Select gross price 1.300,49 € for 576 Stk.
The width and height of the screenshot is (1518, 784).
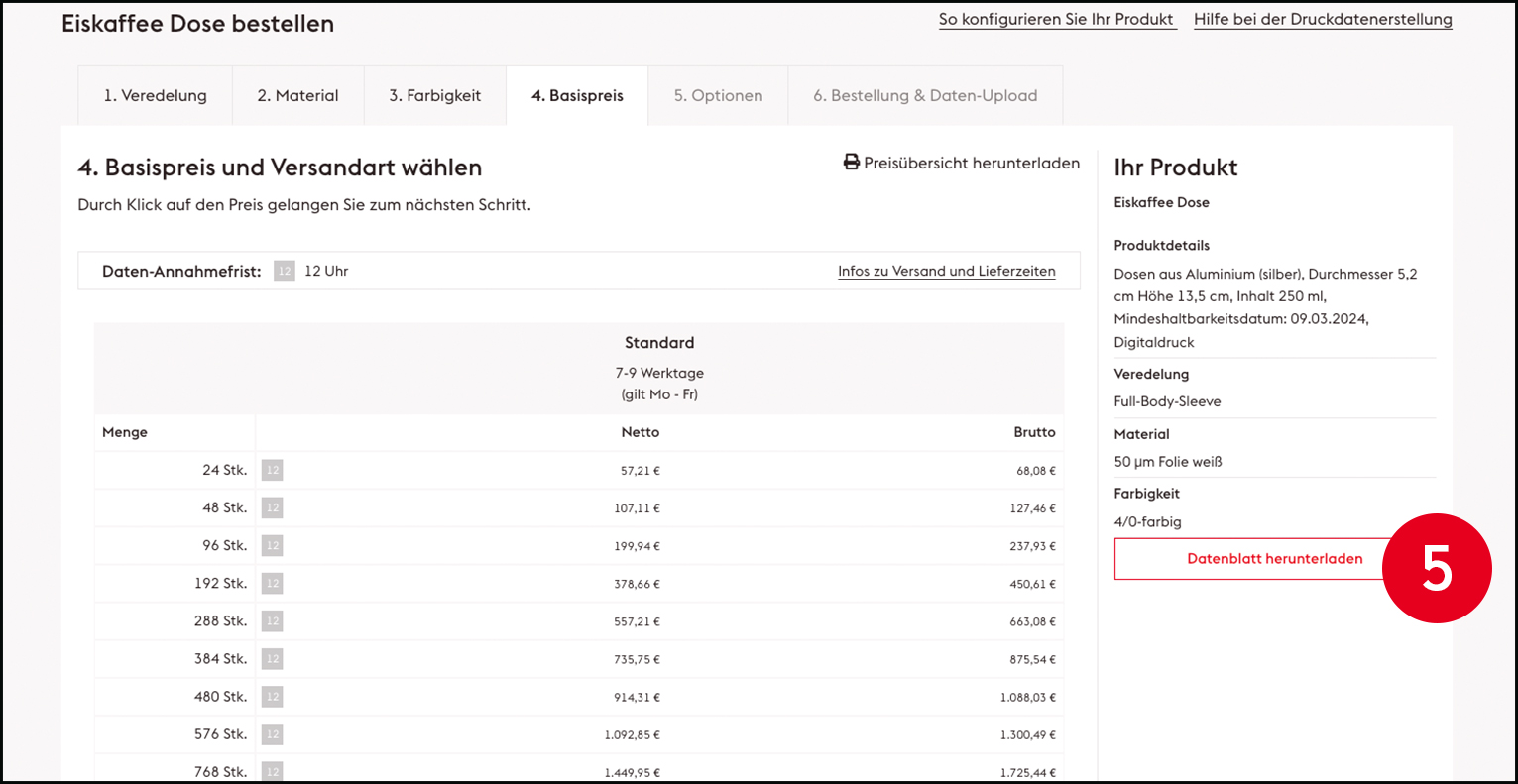(x=1028, y=734)
